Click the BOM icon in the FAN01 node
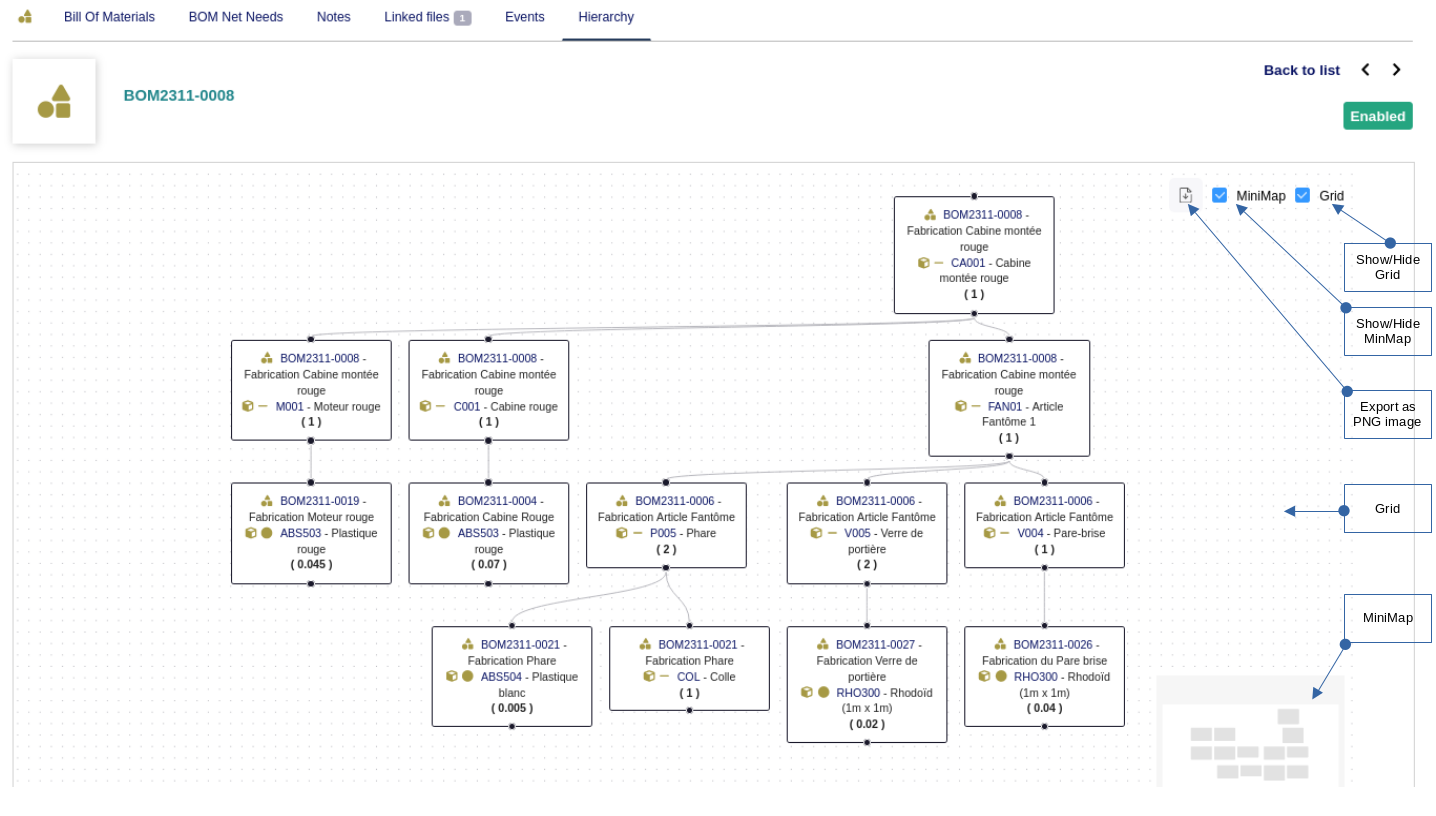This screenshot has width=1436, height=816. [x=965, y=358]
